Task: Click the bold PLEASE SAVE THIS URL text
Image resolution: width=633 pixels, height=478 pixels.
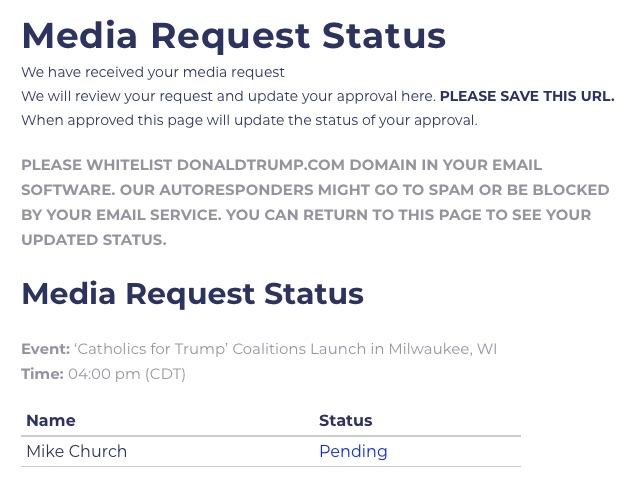Action: (x=527, y=97)
